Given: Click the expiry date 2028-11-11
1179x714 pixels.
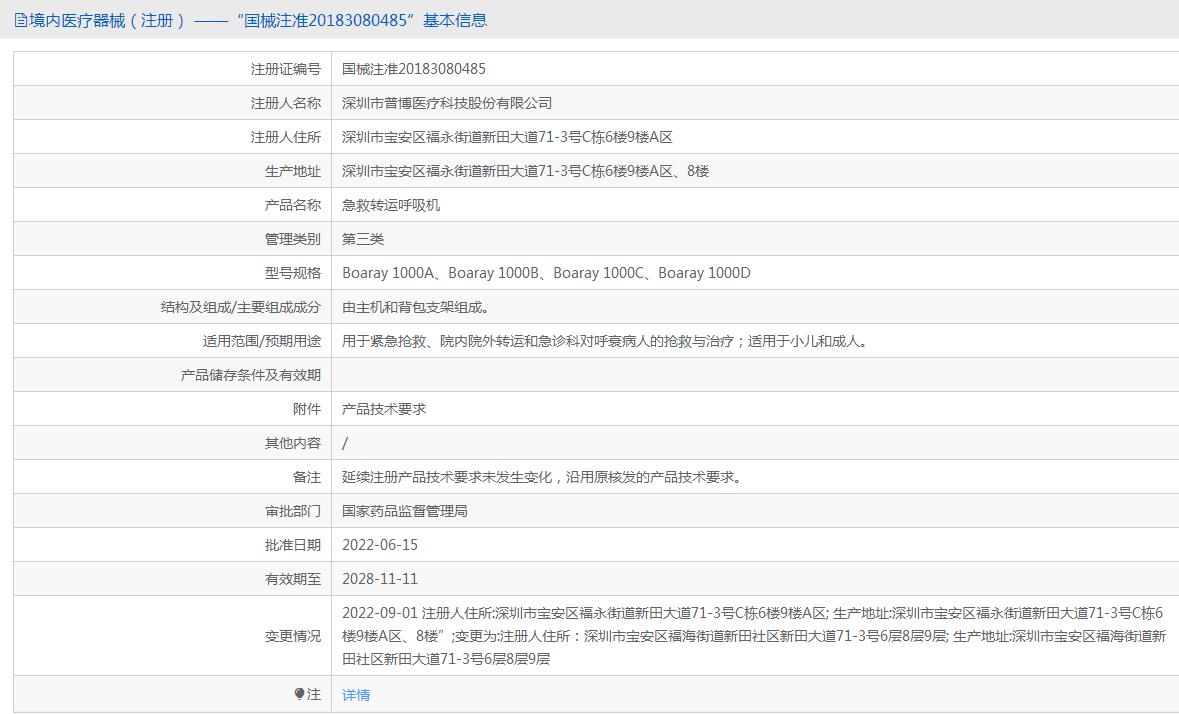Looking at the screenshot, I should 380,579.
